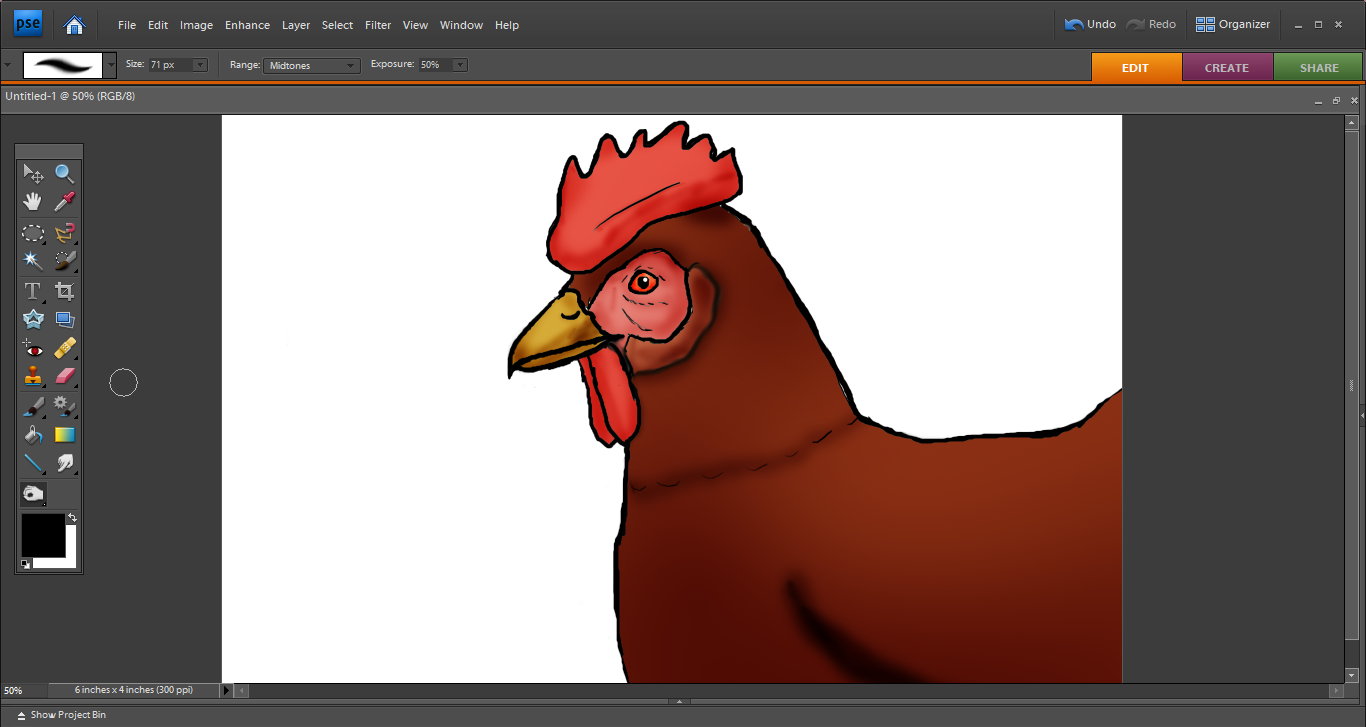Open the Exposure 50% dropdown
The width and height of the screenshot is (1366, 727).
tap(459, 65)
